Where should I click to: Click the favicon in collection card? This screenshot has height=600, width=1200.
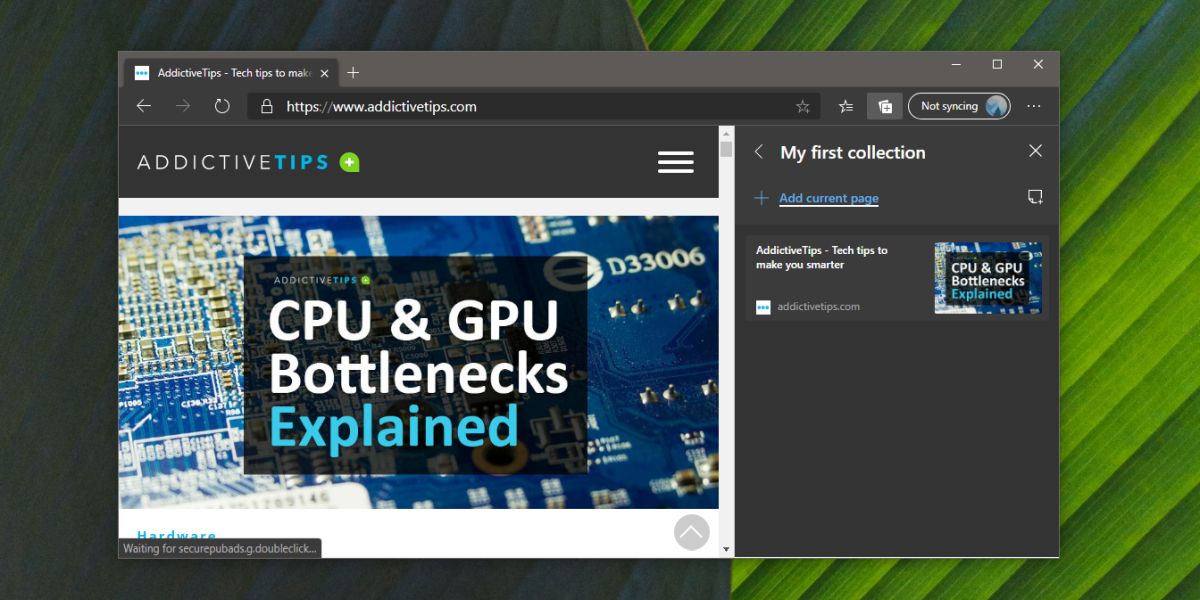coord(763,307)
